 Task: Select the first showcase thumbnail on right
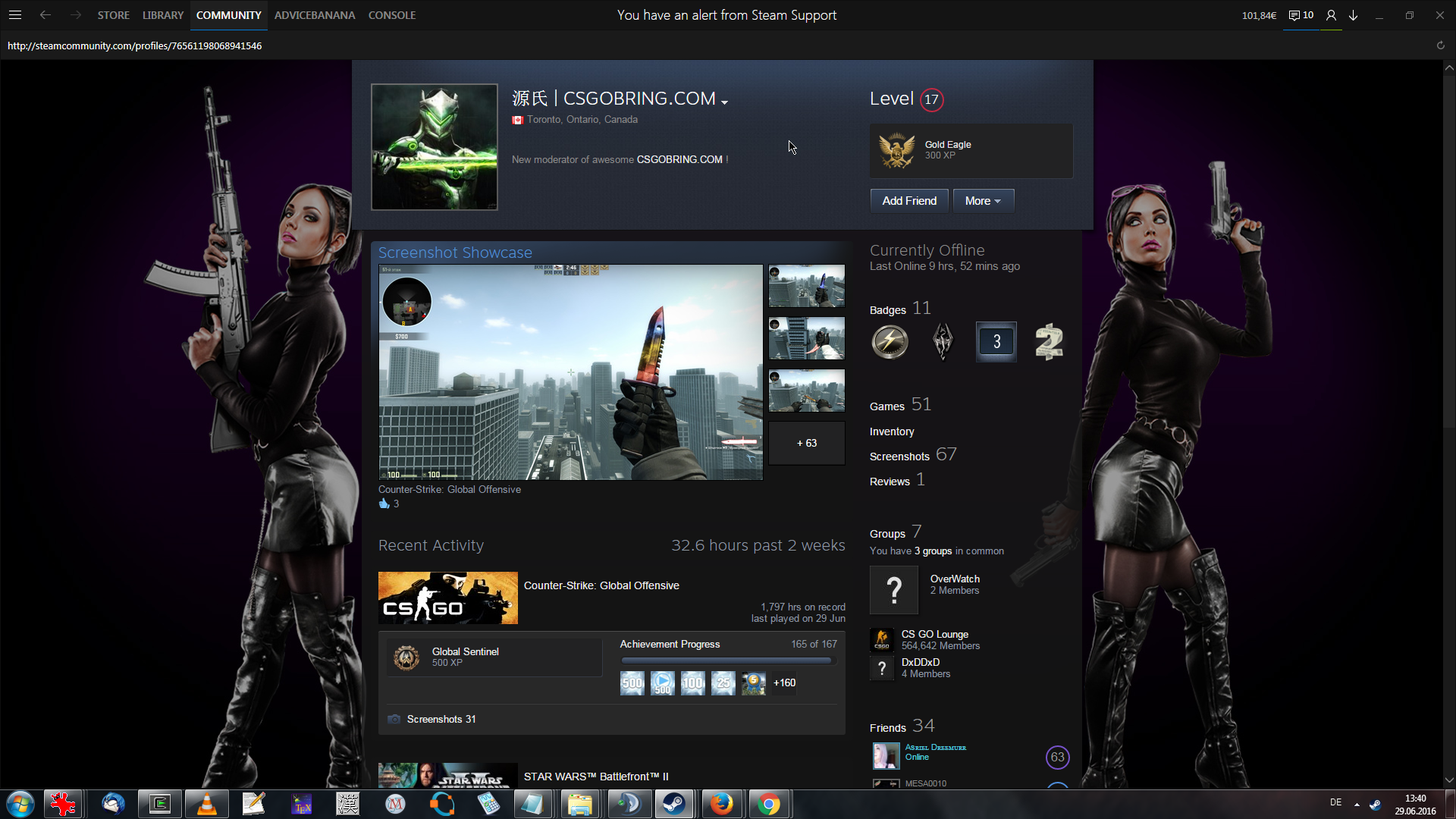[806, 286]
